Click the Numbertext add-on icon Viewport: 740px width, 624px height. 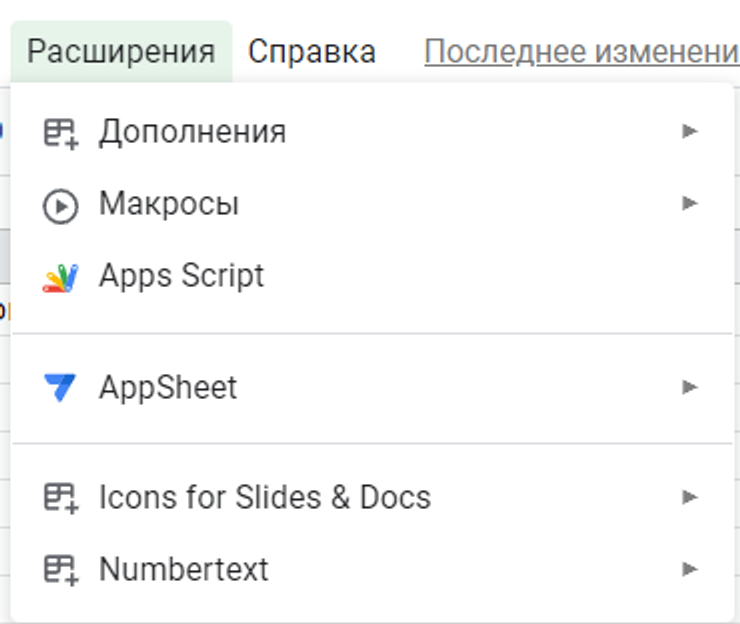point(61,570)
